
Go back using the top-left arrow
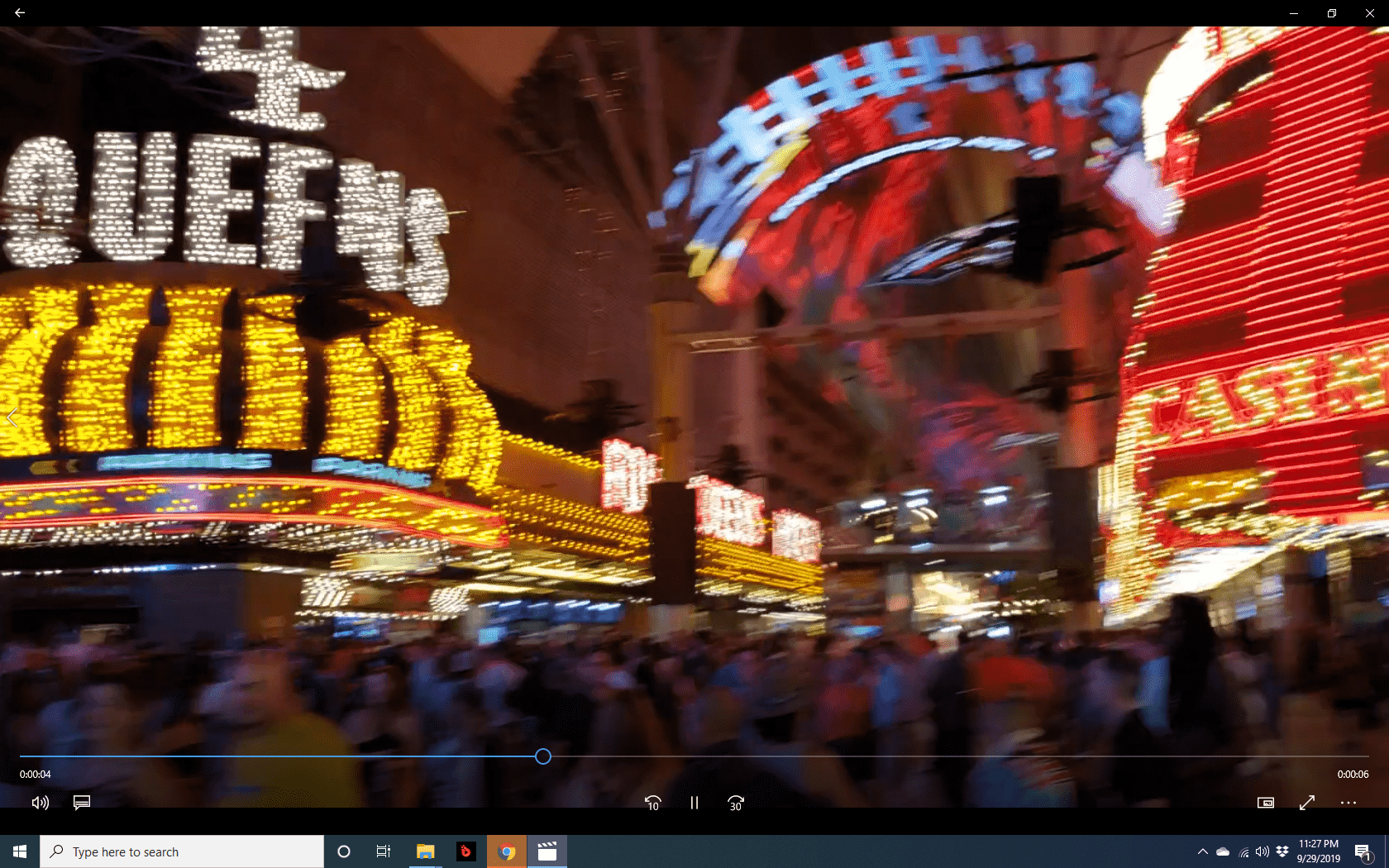[x=20, y=13]
